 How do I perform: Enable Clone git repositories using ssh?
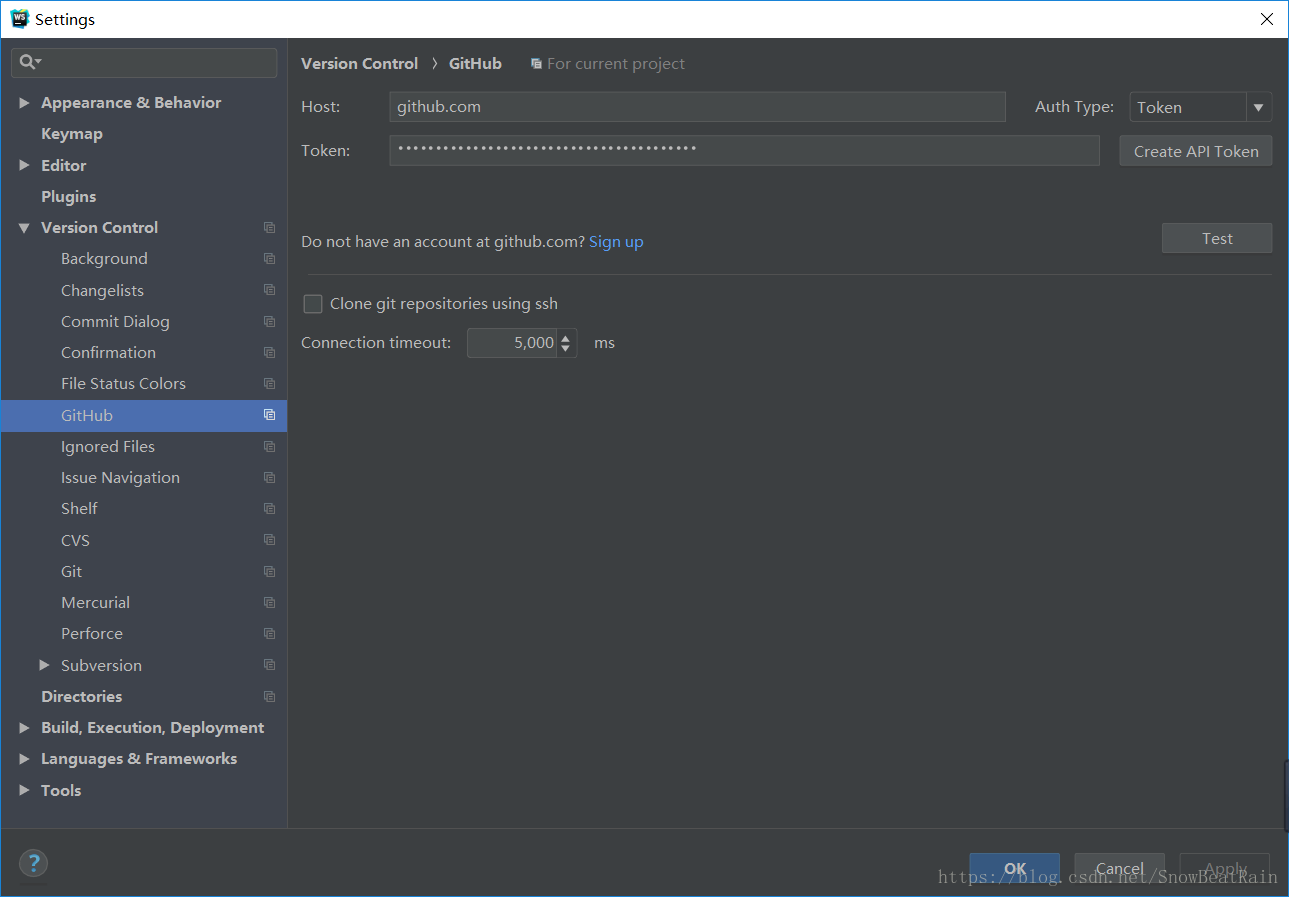313,304
